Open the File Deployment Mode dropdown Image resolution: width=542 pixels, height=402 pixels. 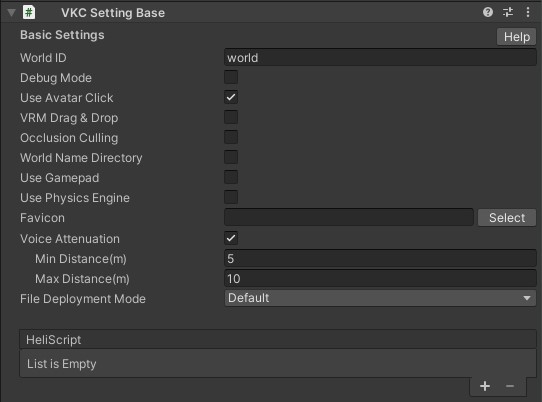click(x=380, y=298)
